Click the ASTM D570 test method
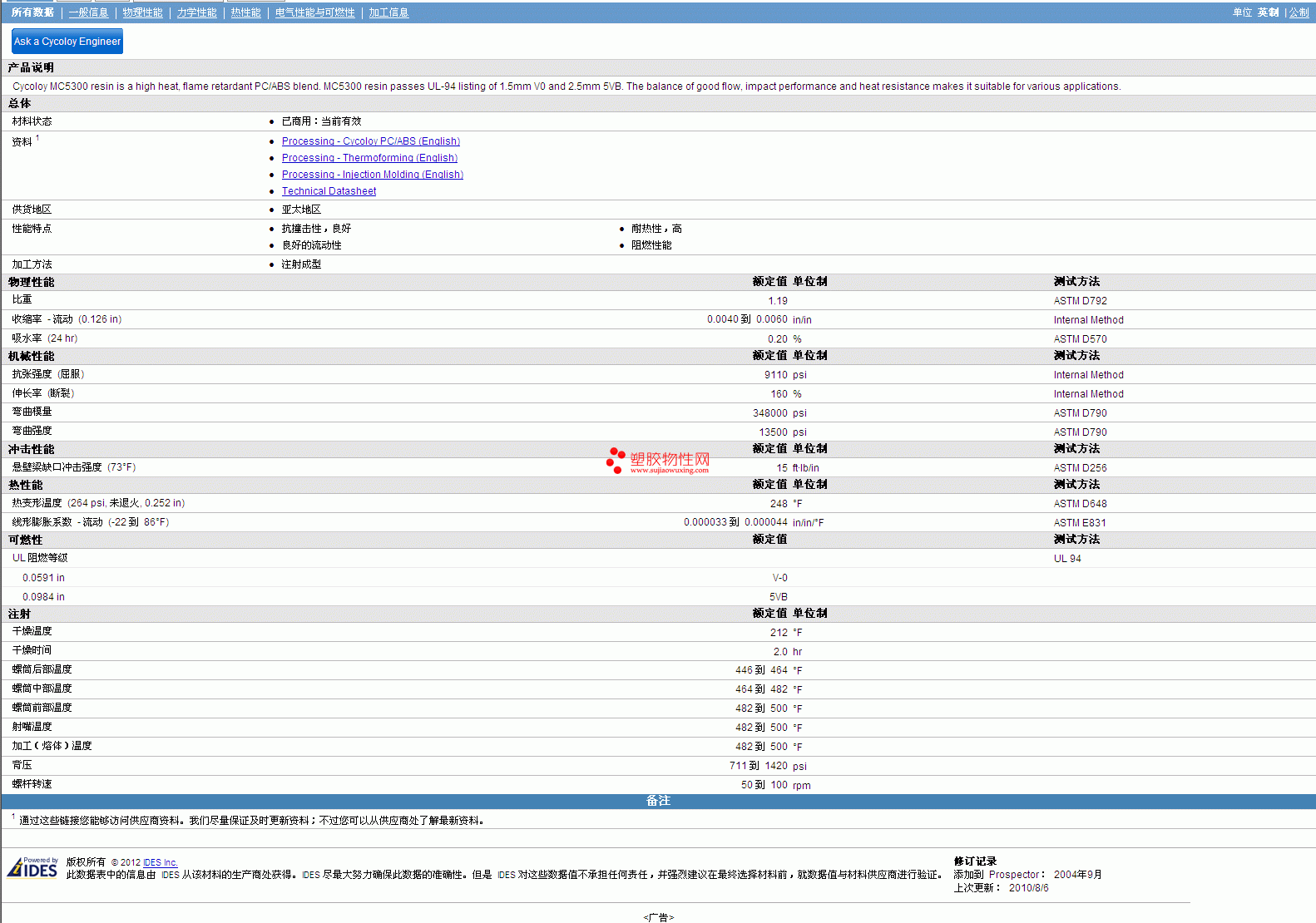This screenshot has width=1316, height=923. (1080, 339)
